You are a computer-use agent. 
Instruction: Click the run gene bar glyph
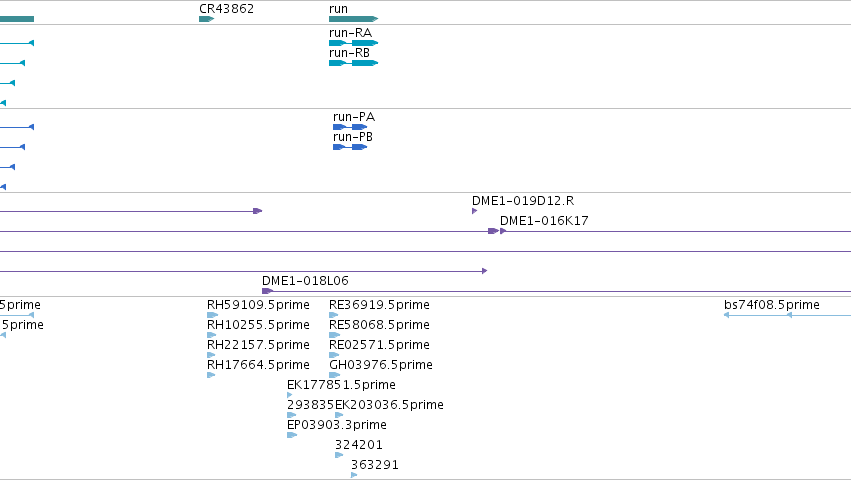353,19
